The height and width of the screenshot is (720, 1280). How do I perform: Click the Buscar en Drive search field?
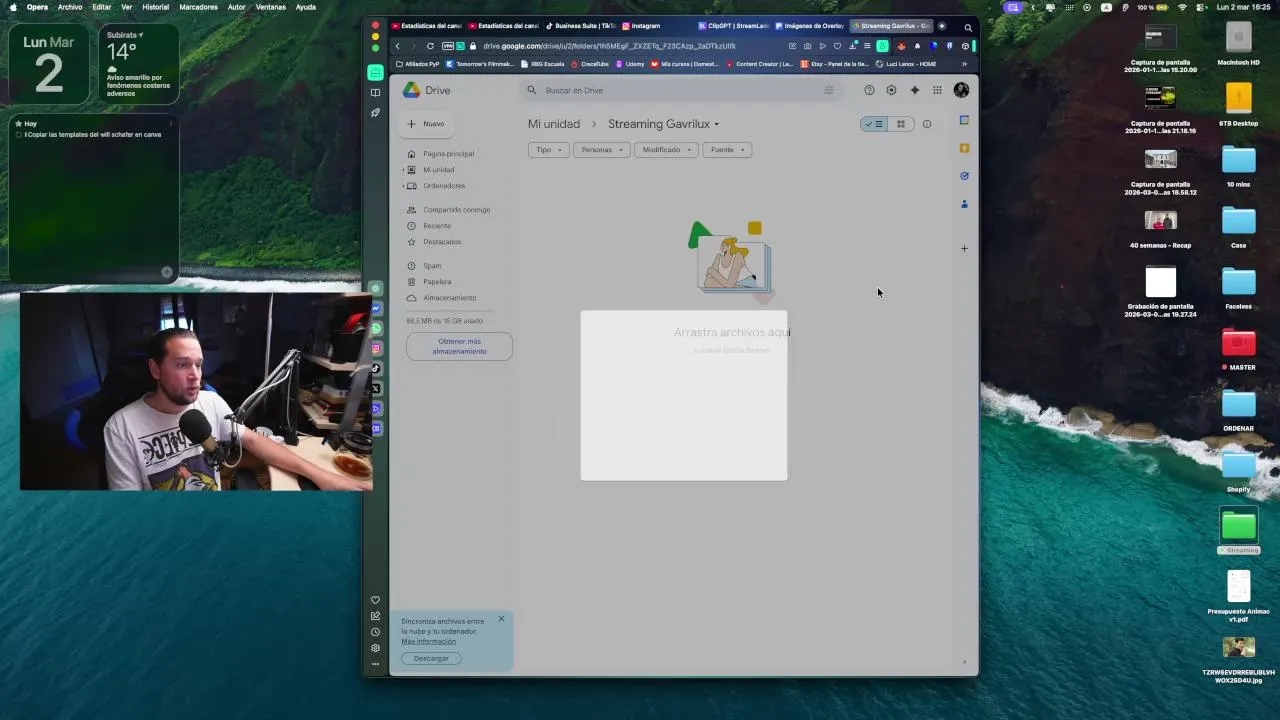(680, 90)
